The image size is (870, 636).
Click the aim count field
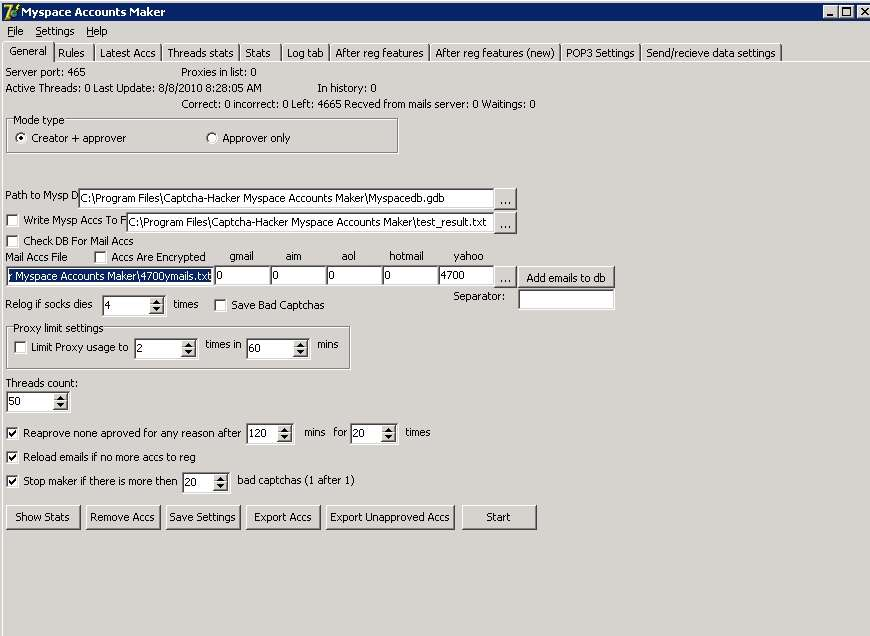point(299,275)
